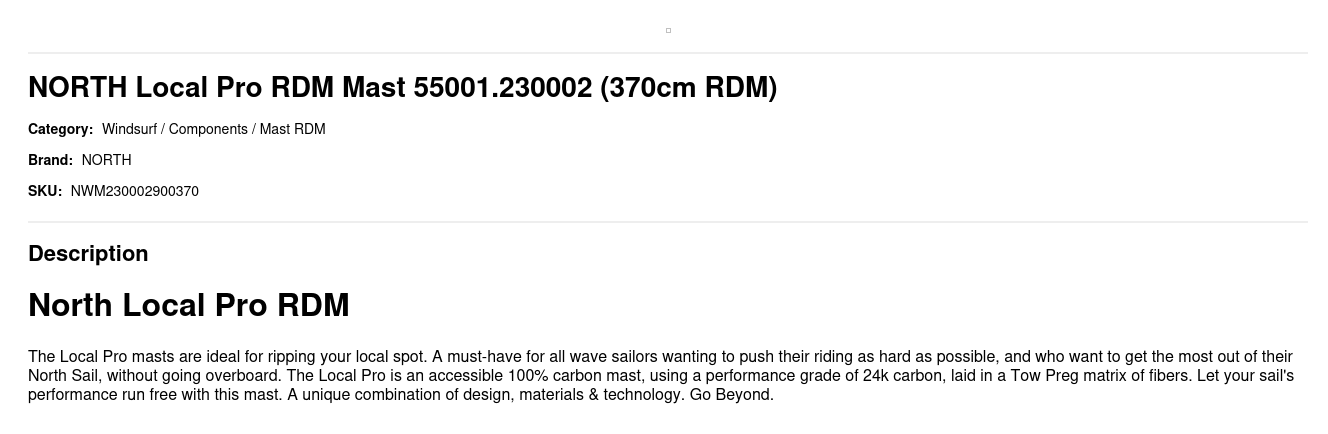Select the Mast RDM category link

292,129
